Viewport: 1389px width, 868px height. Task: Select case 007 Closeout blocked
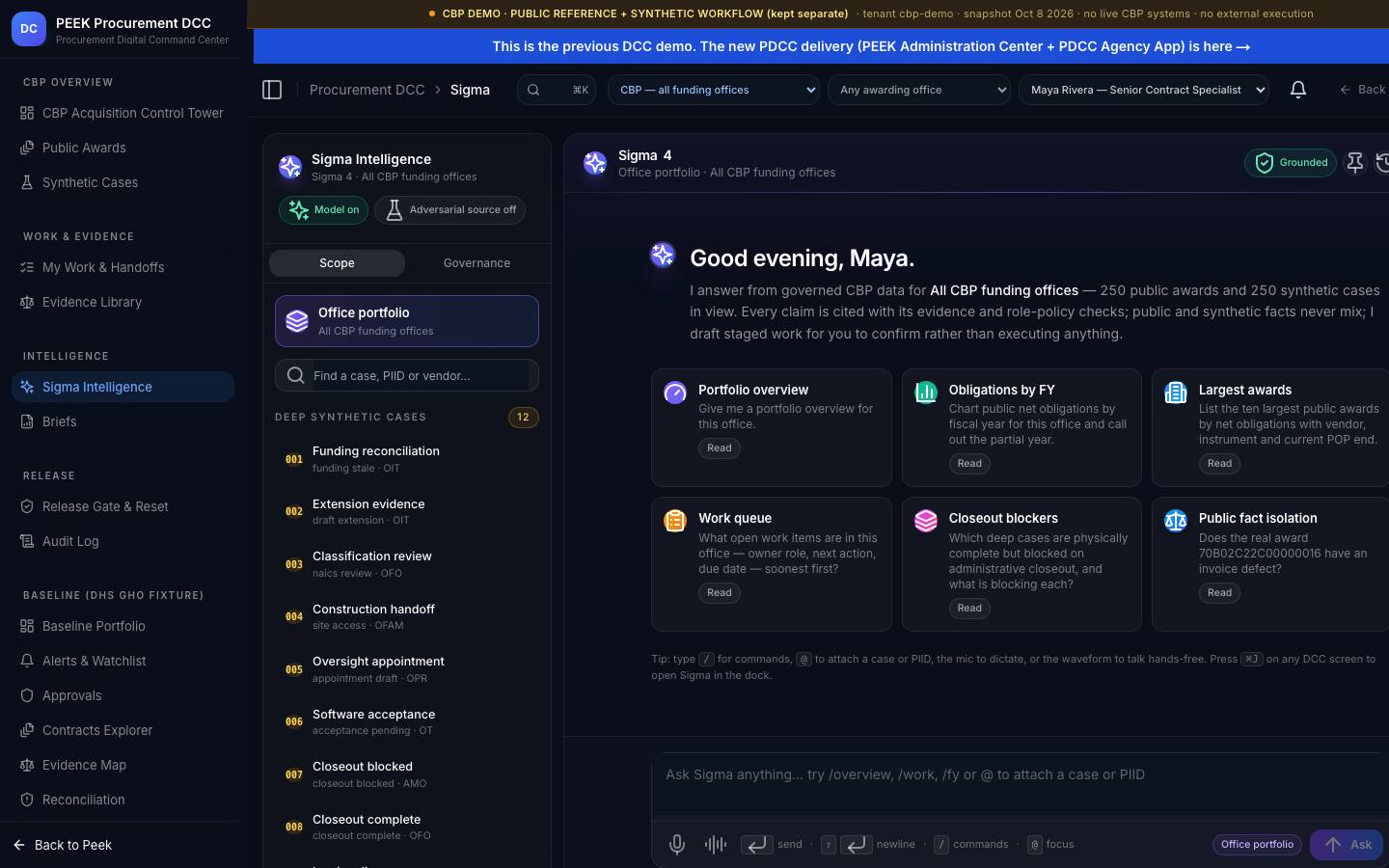pyautogui.click(x=407, y=774)
